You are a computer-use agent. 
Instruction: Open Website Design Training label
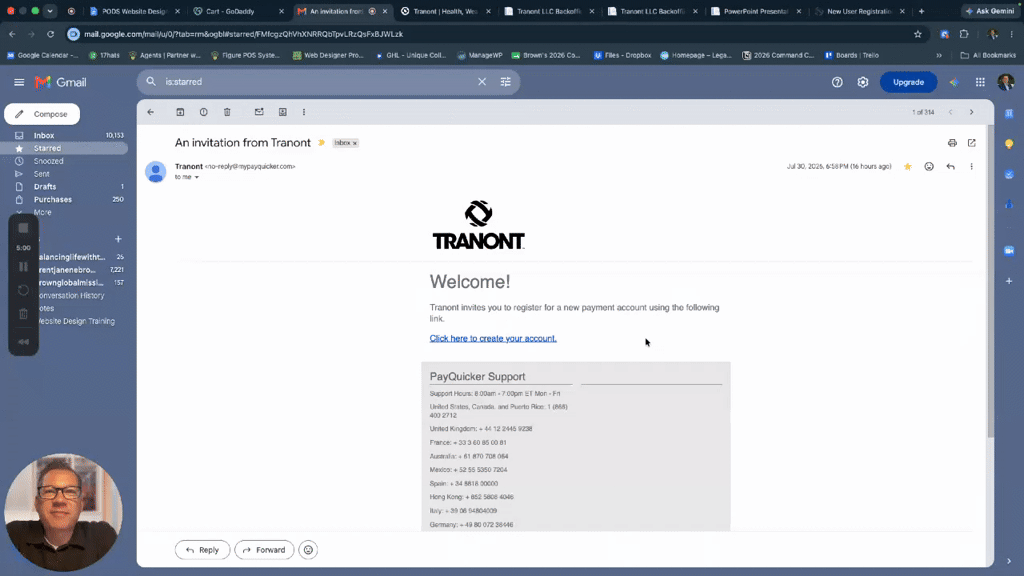(75, 321)
